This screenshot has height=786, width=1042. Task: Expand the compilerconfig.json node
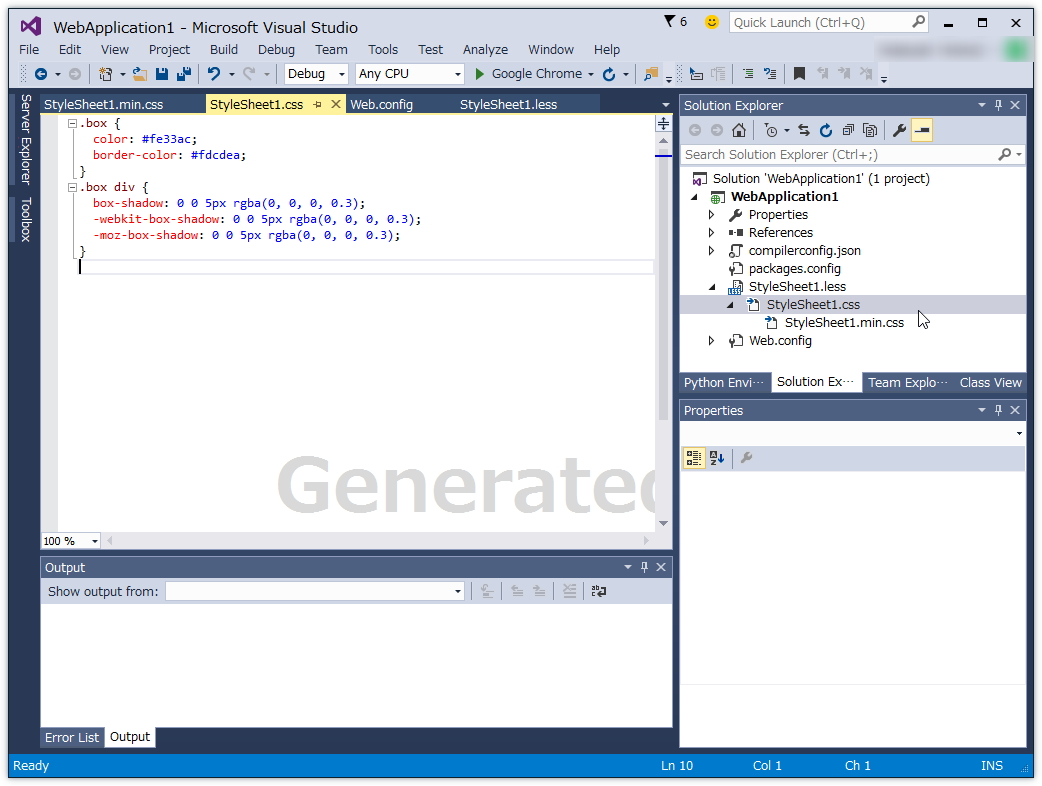712,250
